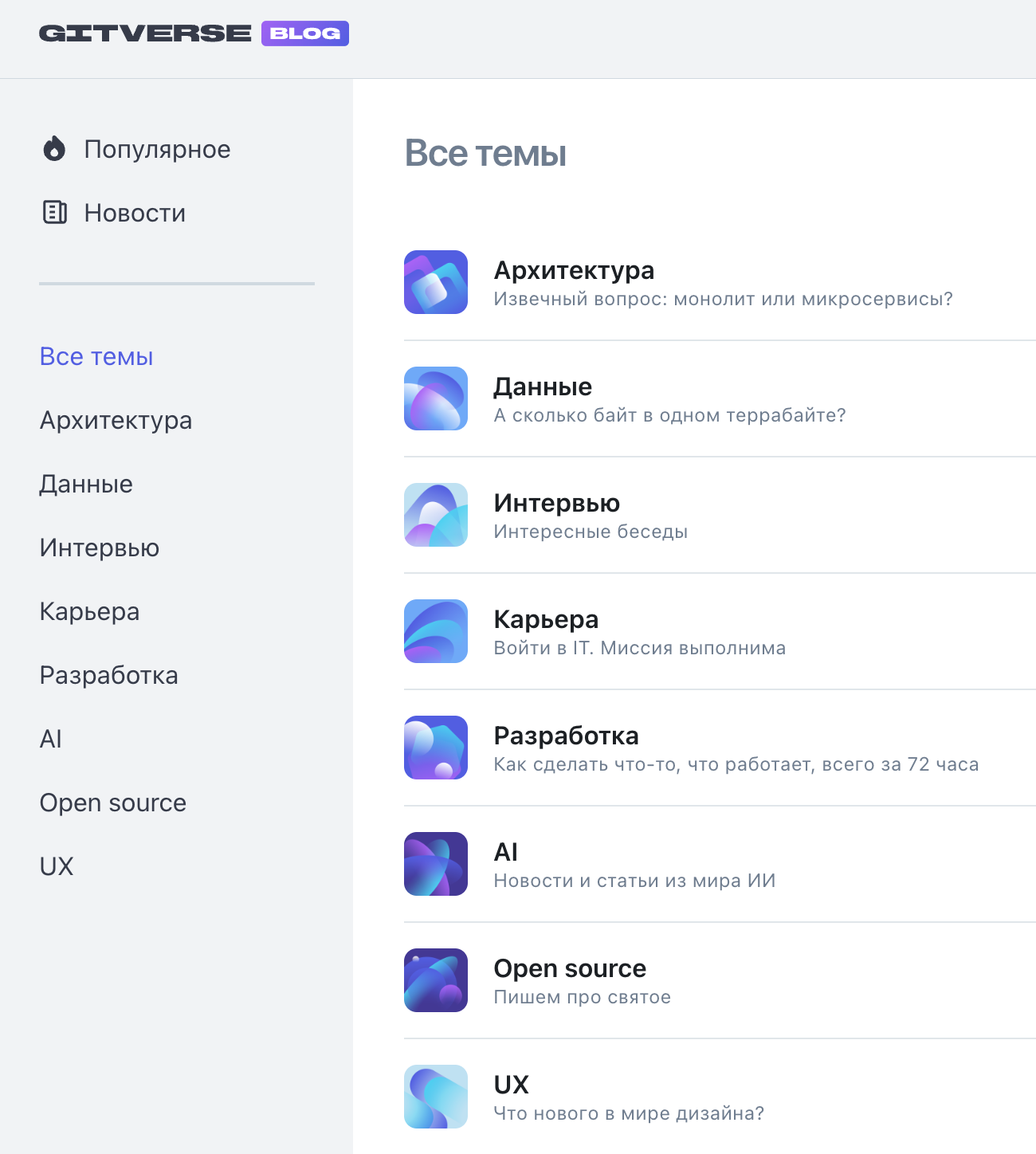Screen dimensions: 1036x1154
Task: Open the Данные topic icon
Action: coord(436,398)
